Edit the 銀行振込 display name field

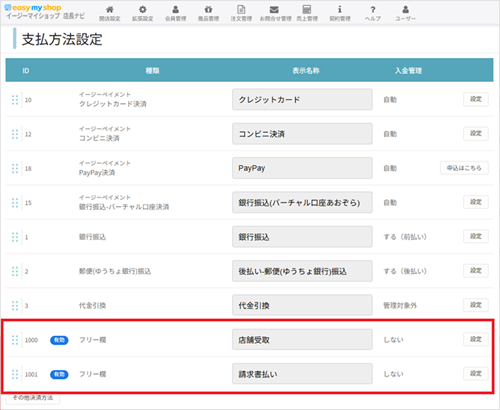pos(302,237)
